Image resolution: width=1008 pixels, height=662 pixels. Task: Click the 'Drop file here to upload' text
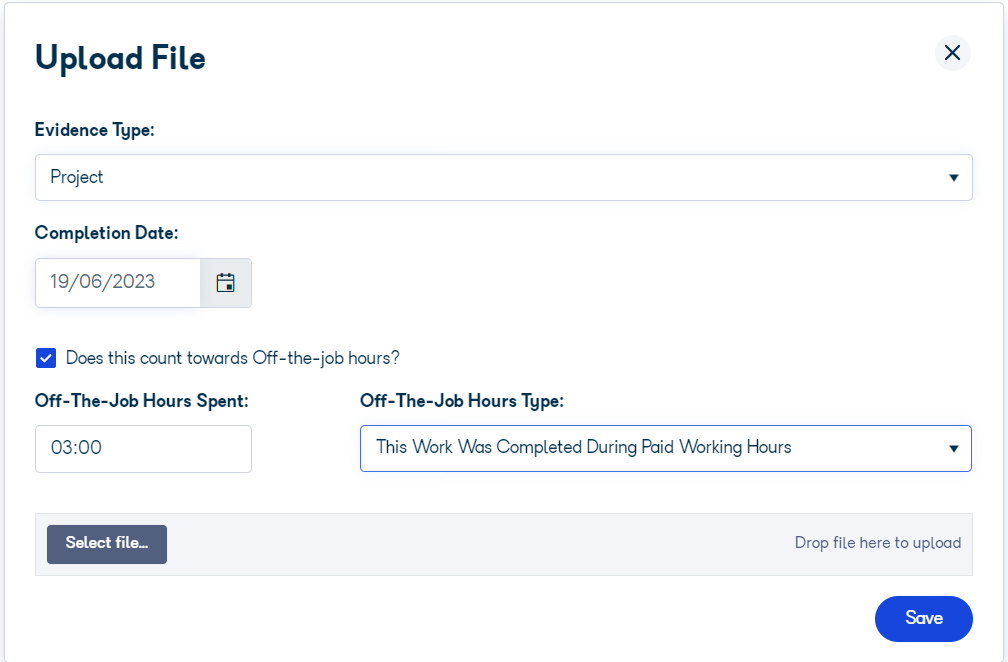877,543
